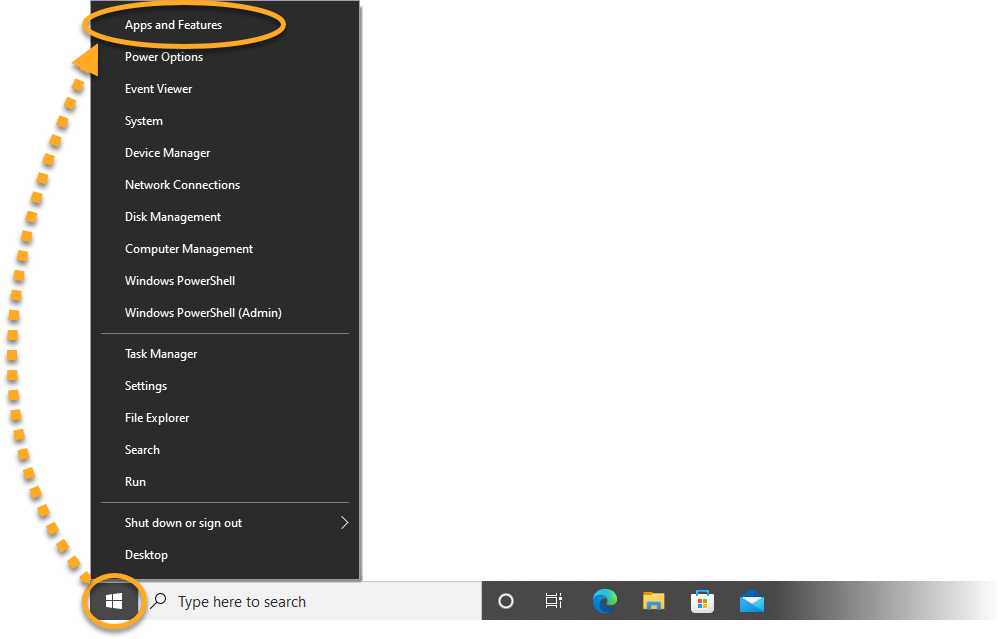Open Device Manager

click(167, 153)
